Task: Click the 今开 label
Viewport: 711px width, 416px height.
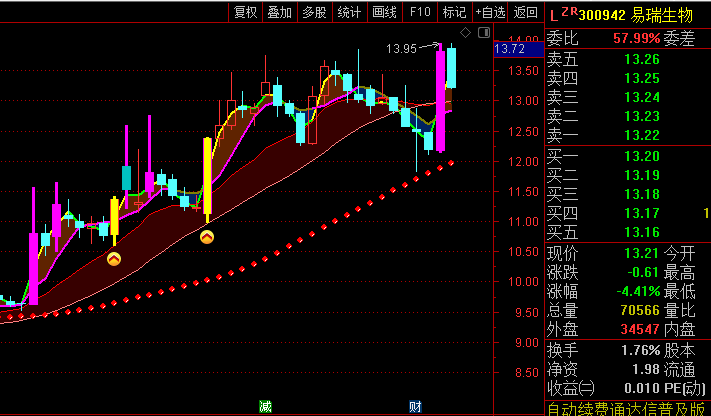Action: (x=679, y=253)
